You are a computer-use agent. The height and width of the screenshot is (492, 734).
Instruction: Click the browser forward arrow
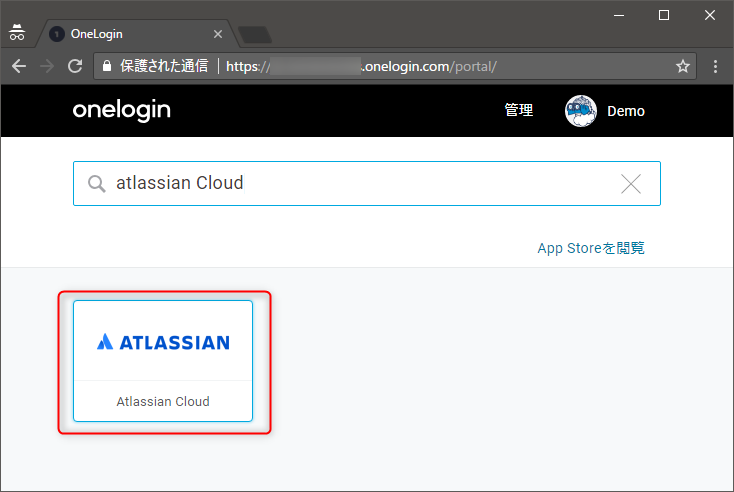coord(47,66)
